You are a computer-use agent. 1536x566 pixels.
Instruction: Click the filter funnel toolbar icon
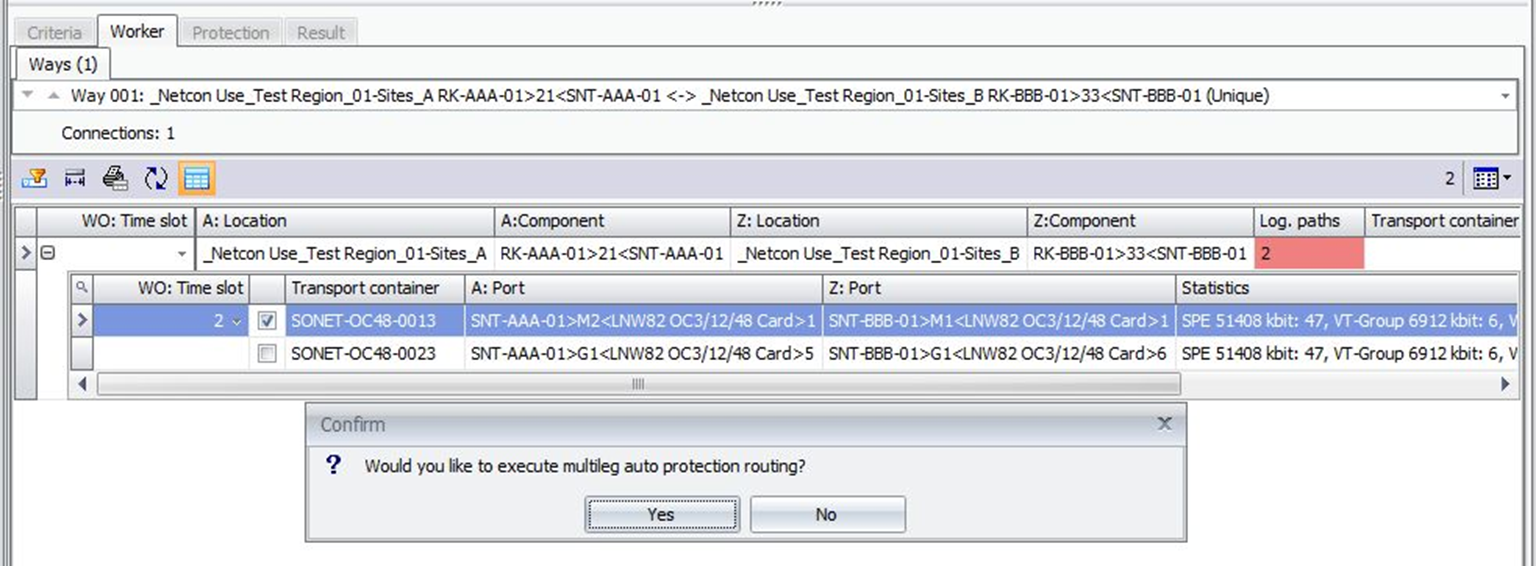pos(34,179)
